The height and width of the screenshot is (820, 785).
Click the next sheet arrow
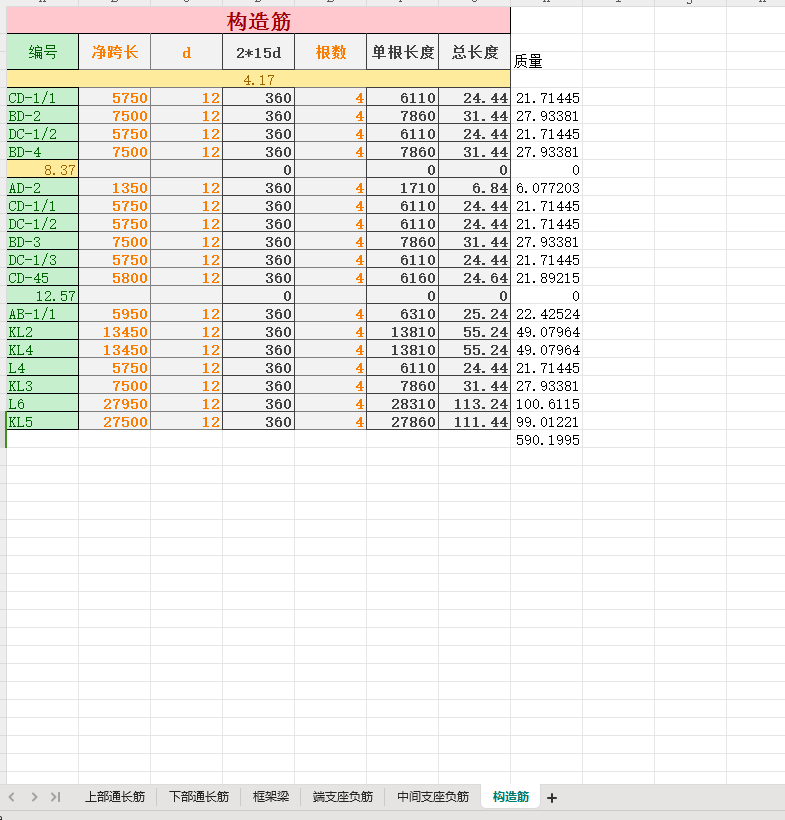tap(34, 797)
